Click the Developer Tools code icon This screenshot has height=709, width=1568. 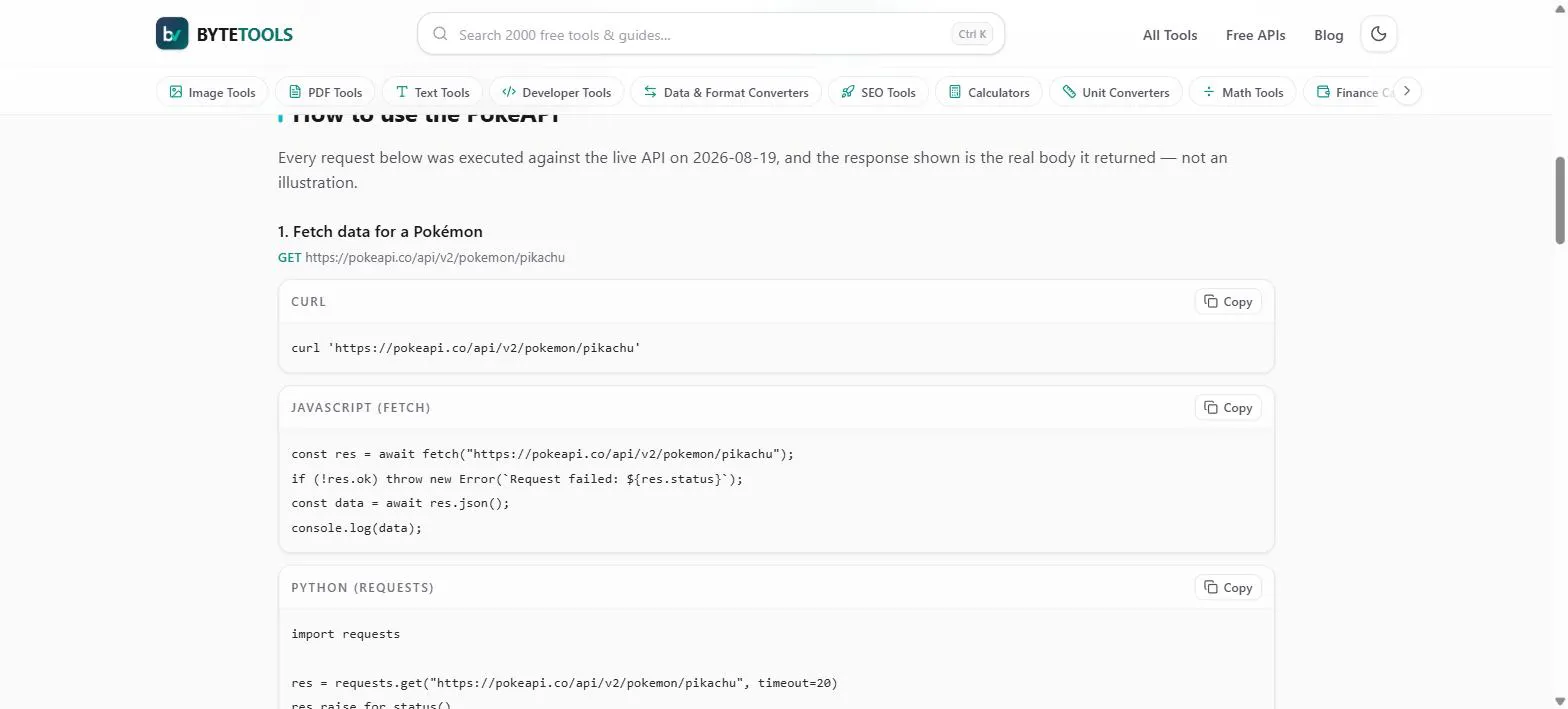point(509,92)
